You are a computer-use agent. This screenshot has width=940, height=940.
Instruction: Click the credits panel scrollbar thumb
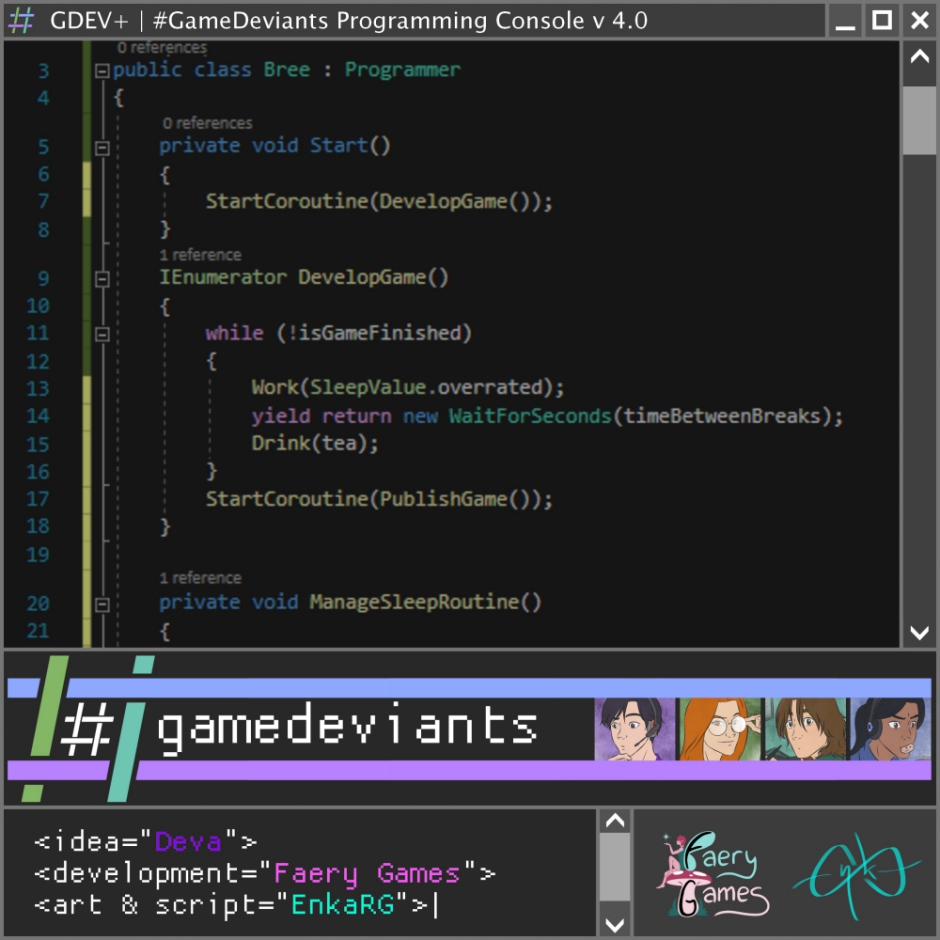615,866
